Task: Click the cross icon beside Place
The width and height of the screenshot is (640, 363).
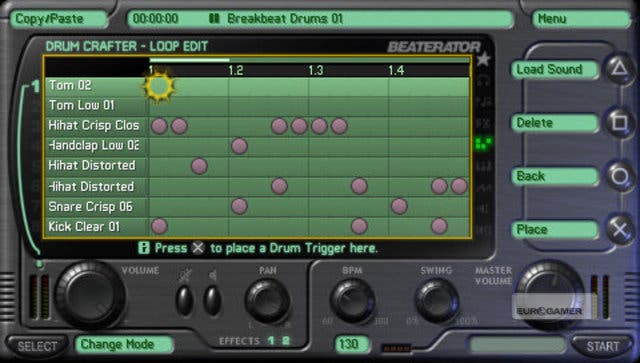Action: coord(620,229)
